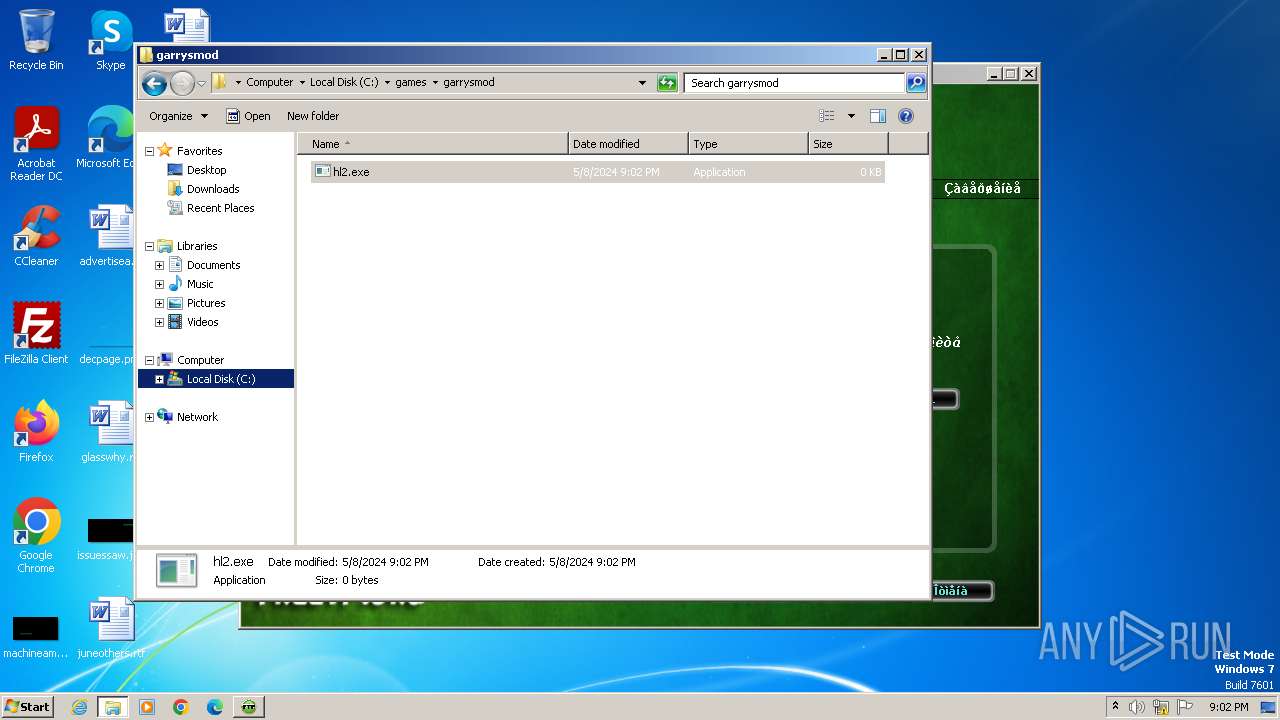The image size is (1280, 720).
Task: Toggle the preview pane button
Action: (877, 116)
